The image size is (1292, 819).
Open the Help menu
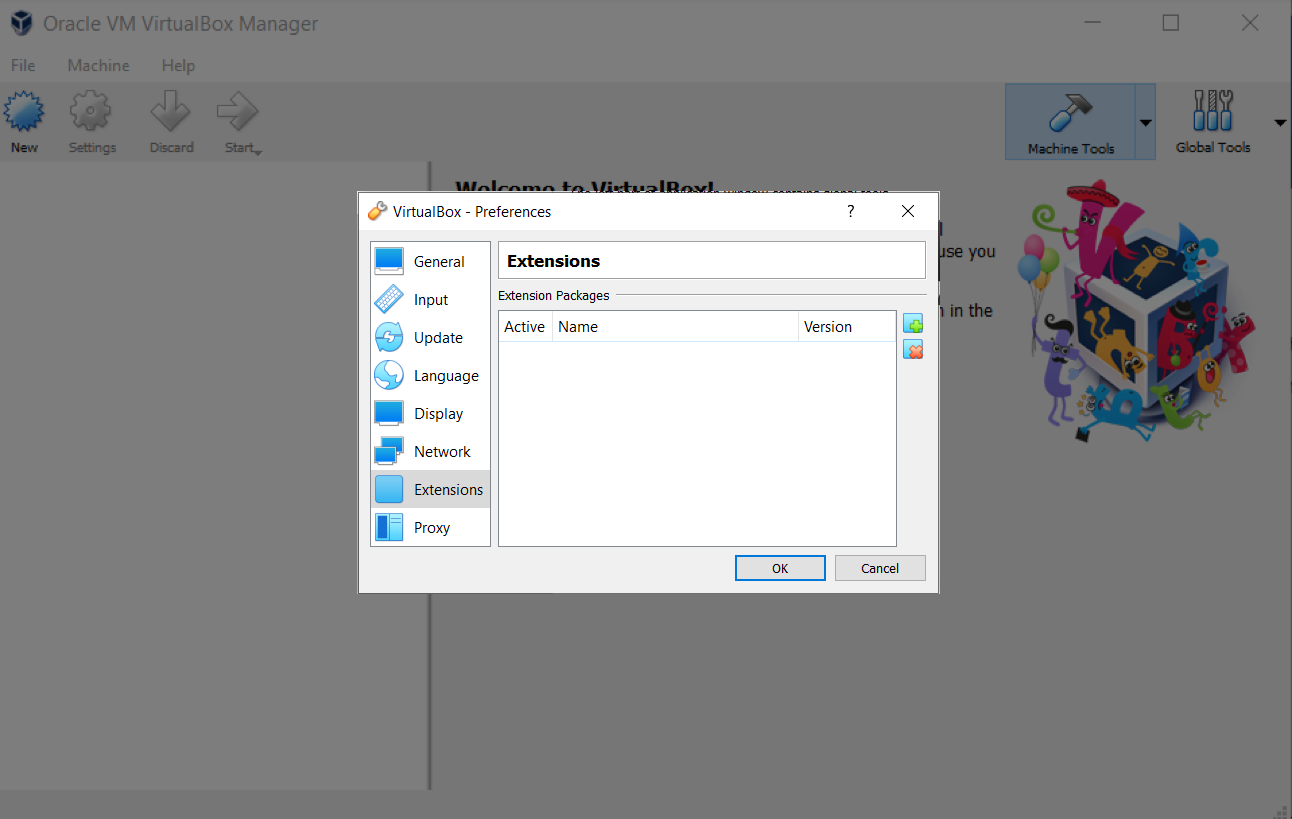pos(178,65)
